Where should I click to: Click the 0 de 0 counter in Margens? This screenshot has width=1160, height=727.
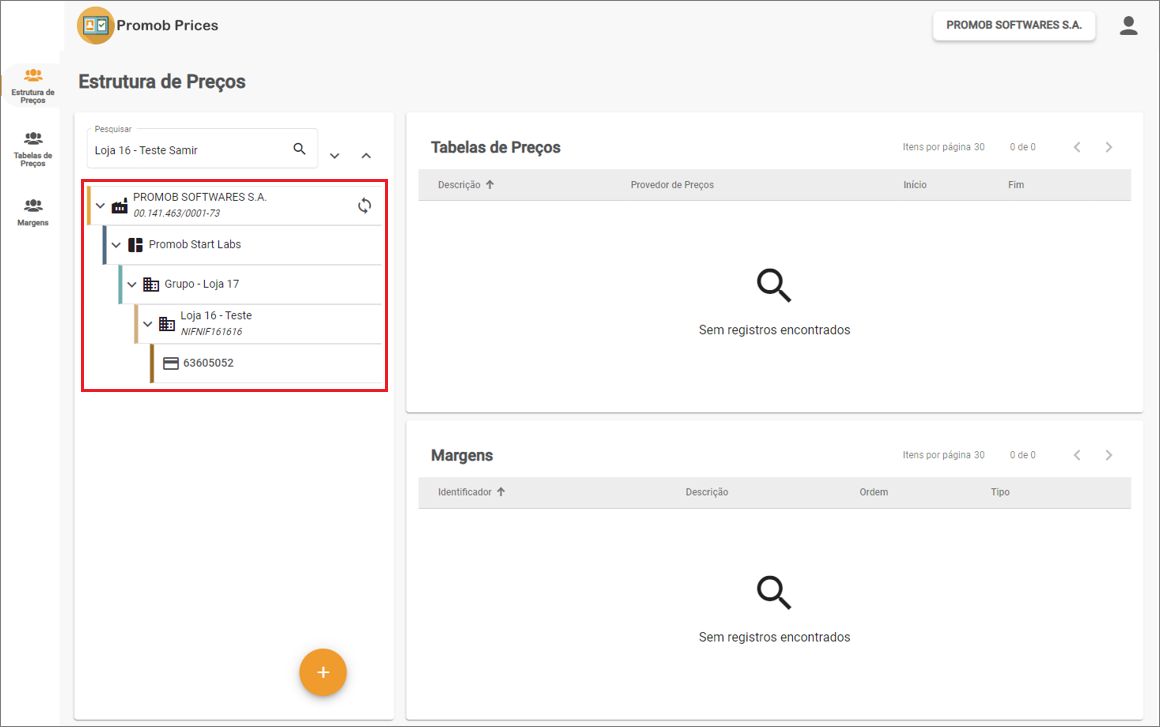click(x=1022, y=455)
